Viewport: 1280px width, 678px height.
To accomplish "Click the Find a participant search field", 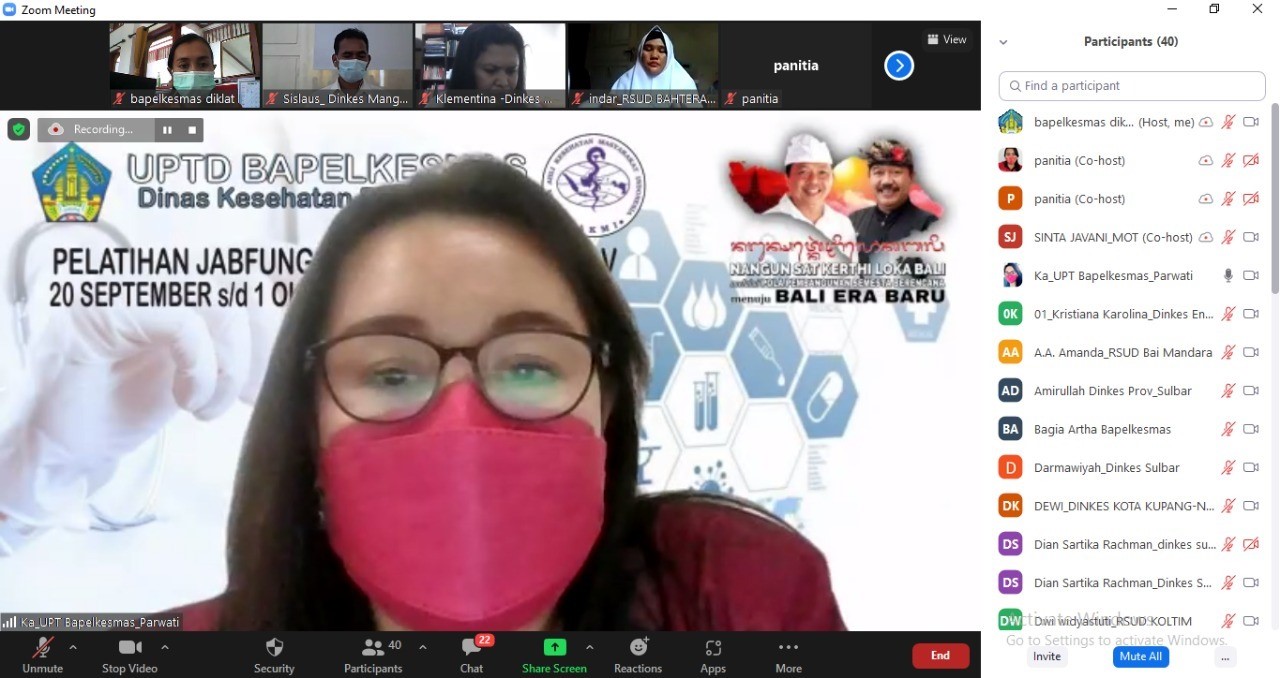I will point(1132,86).
